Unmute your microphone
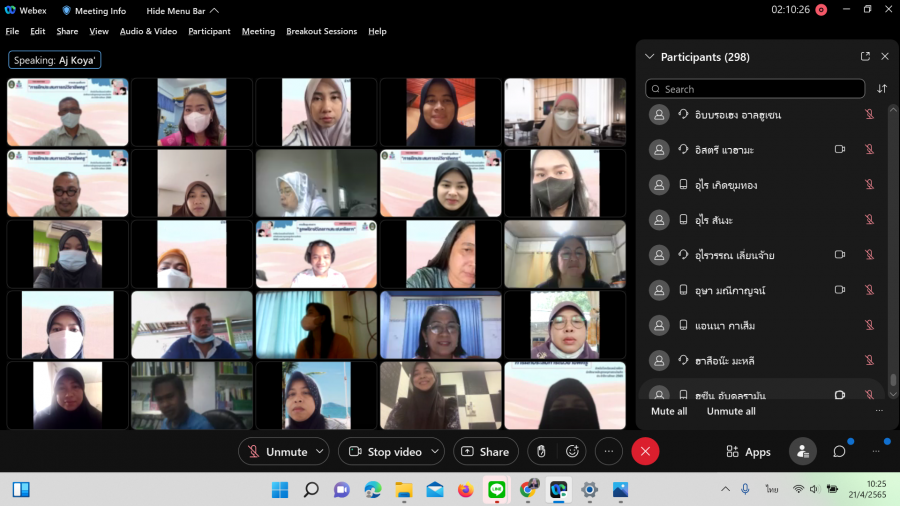 (277, 452)
